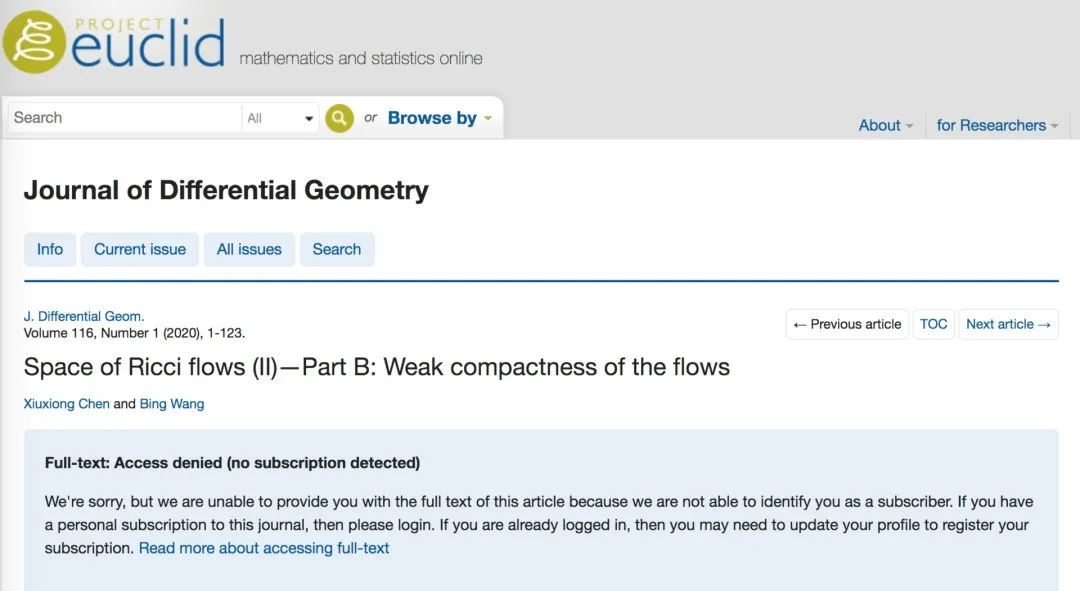Click the Project Euclid spiral logo
The width and height of the screenshot is (1080, 591).
(34, 41)
